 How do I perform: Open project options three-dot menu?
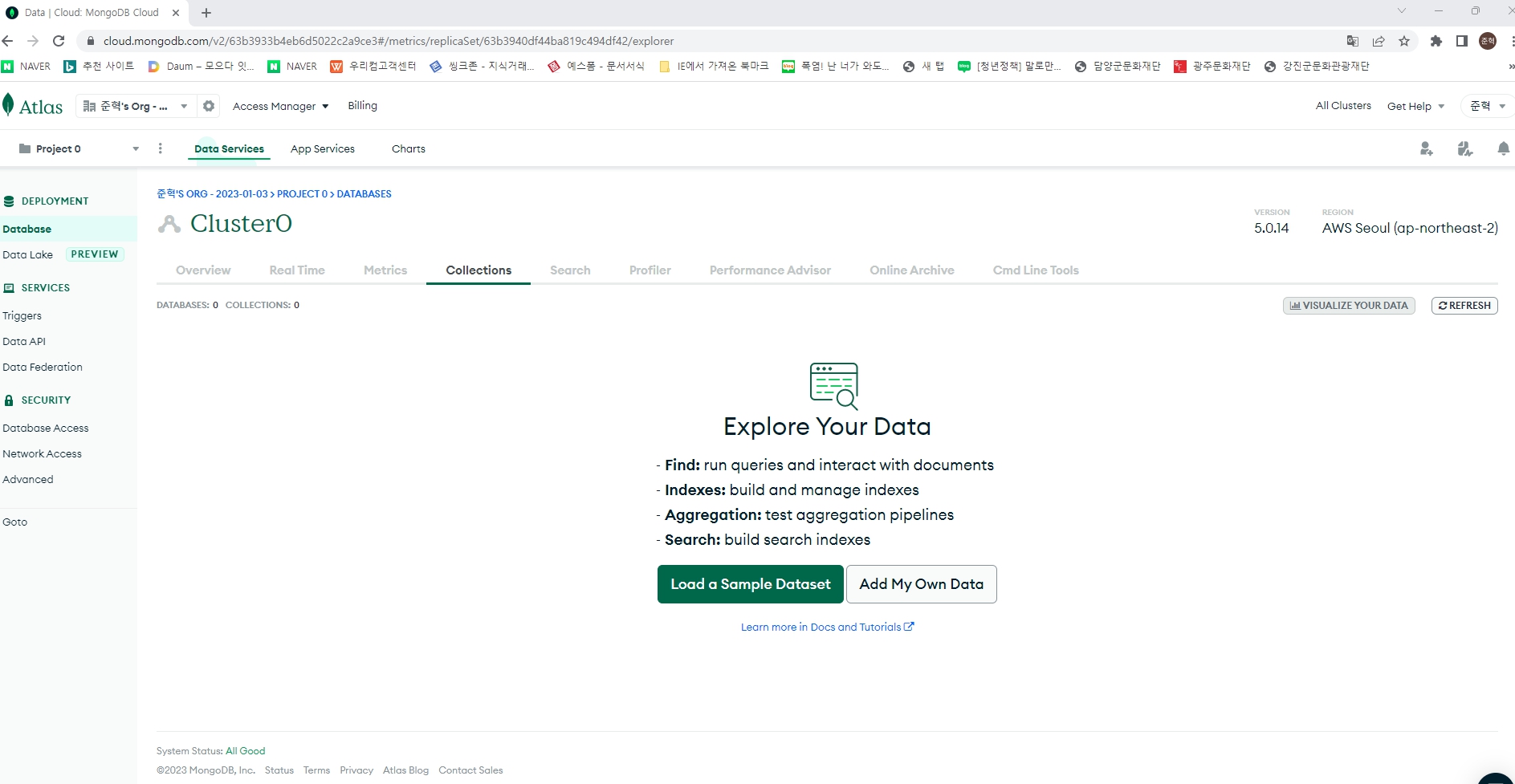pos(161,148)
